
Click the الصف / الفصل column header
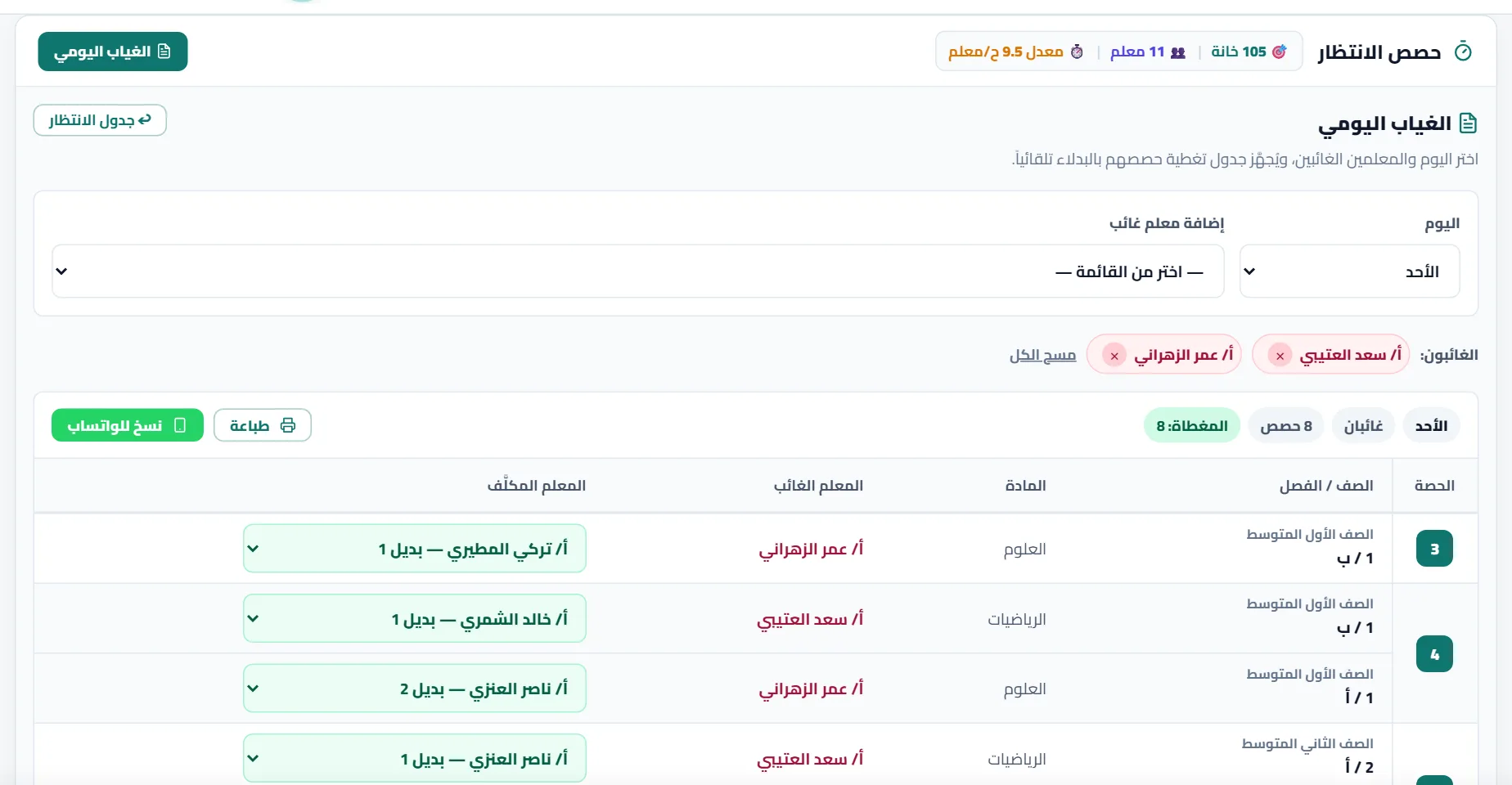[1326, 486]
